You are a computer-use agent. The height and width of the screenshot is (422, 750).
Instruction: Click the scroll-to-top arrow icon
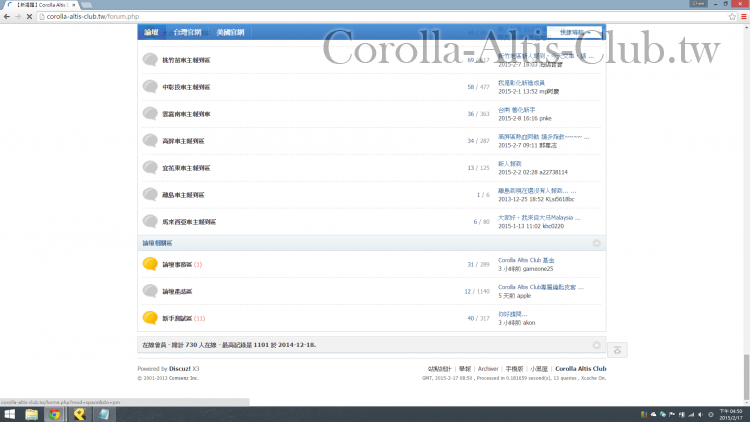pyautogui.click(x=618, y=350)
